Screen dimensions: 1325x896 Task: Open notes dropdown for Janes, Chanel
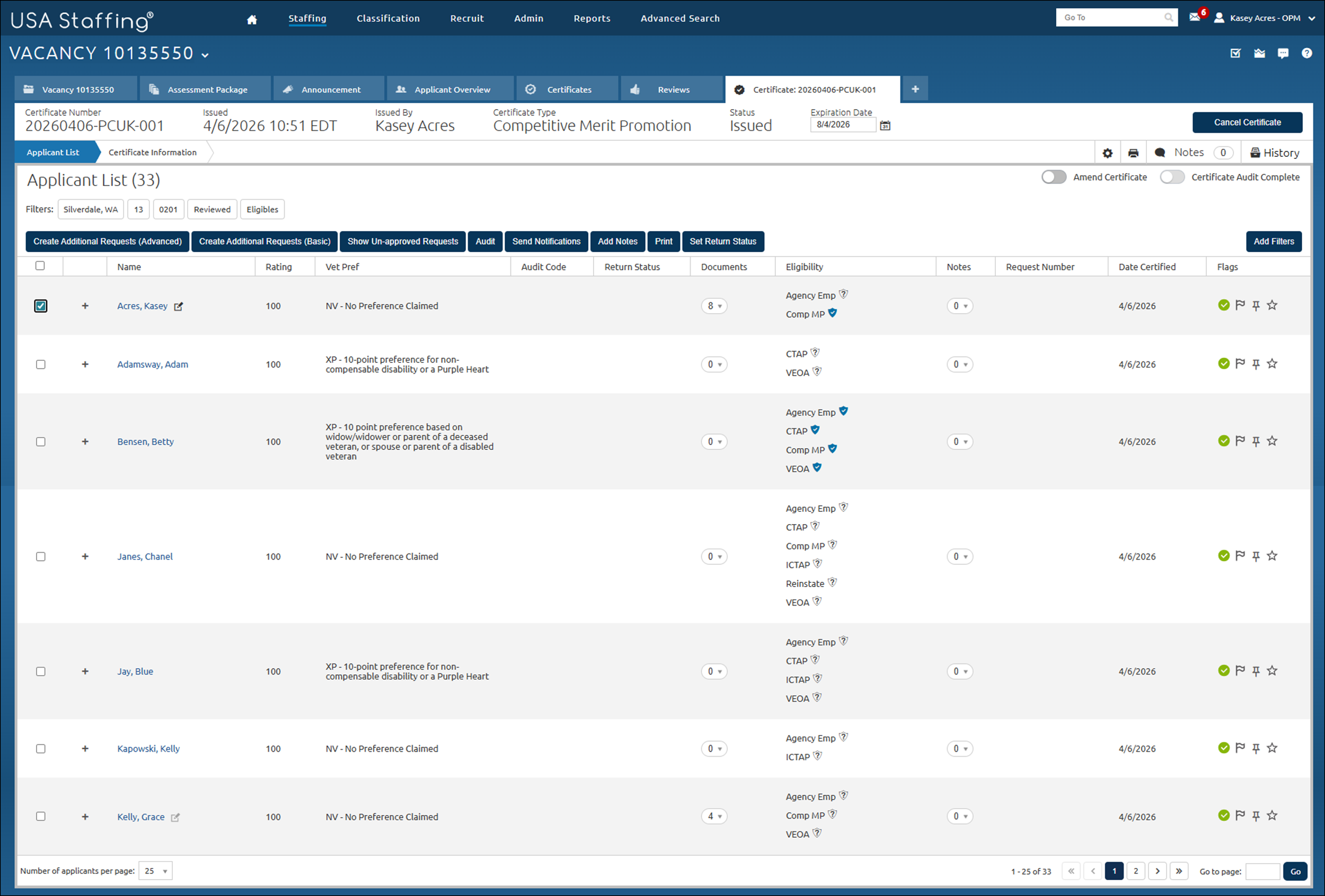959,556
